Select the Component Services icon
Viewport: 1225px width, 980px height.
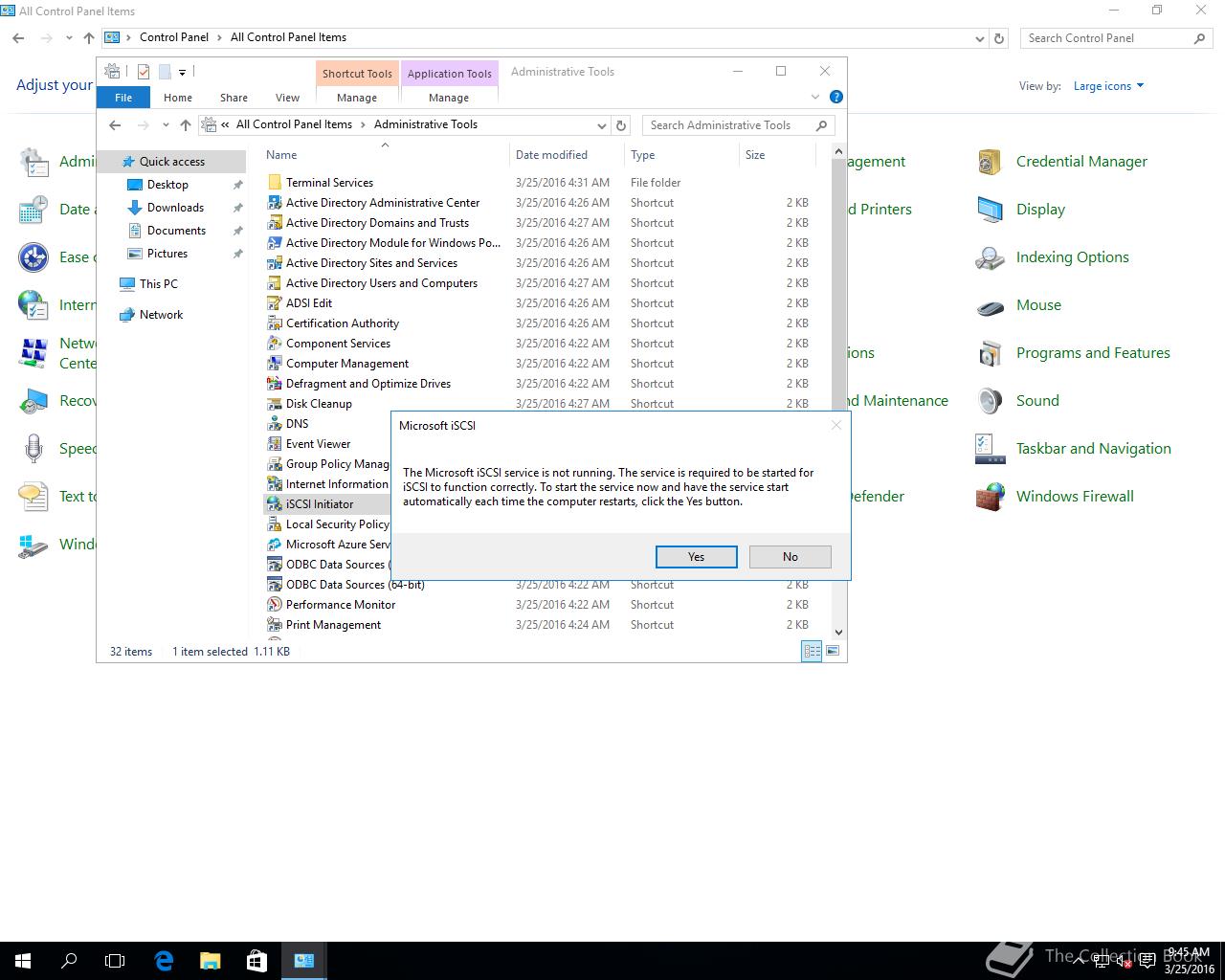click(x=275, y=344)
